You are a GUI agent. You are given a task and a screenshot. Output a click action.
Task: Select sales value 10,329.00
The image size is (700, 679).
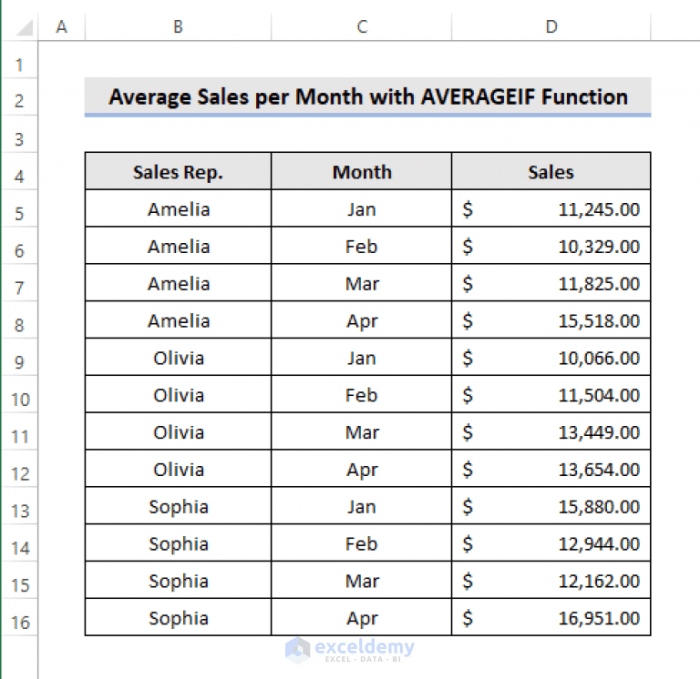click(x=551, y=246)
